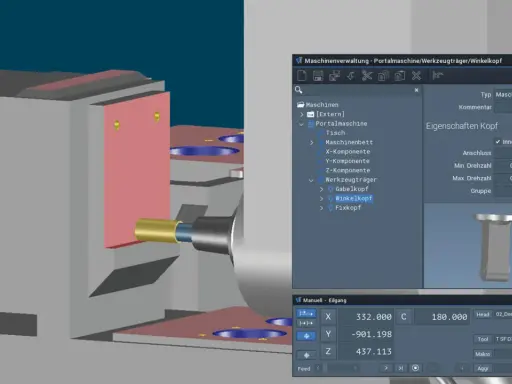This screenshot has width=512, height=384.
Task: Click the duplicate/insert component toolbar icon
Action: 334,76
